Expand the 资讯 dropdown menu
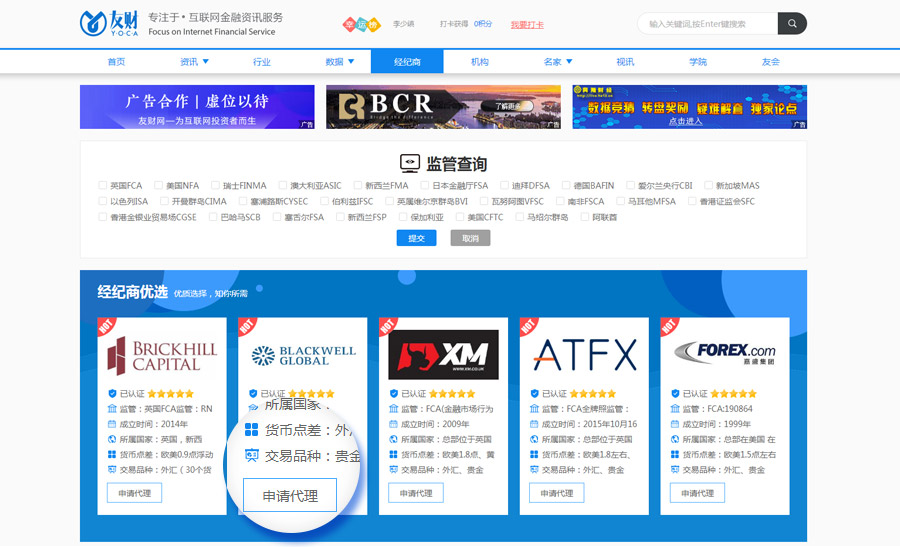The image size is (900, 547). (194, 62)
